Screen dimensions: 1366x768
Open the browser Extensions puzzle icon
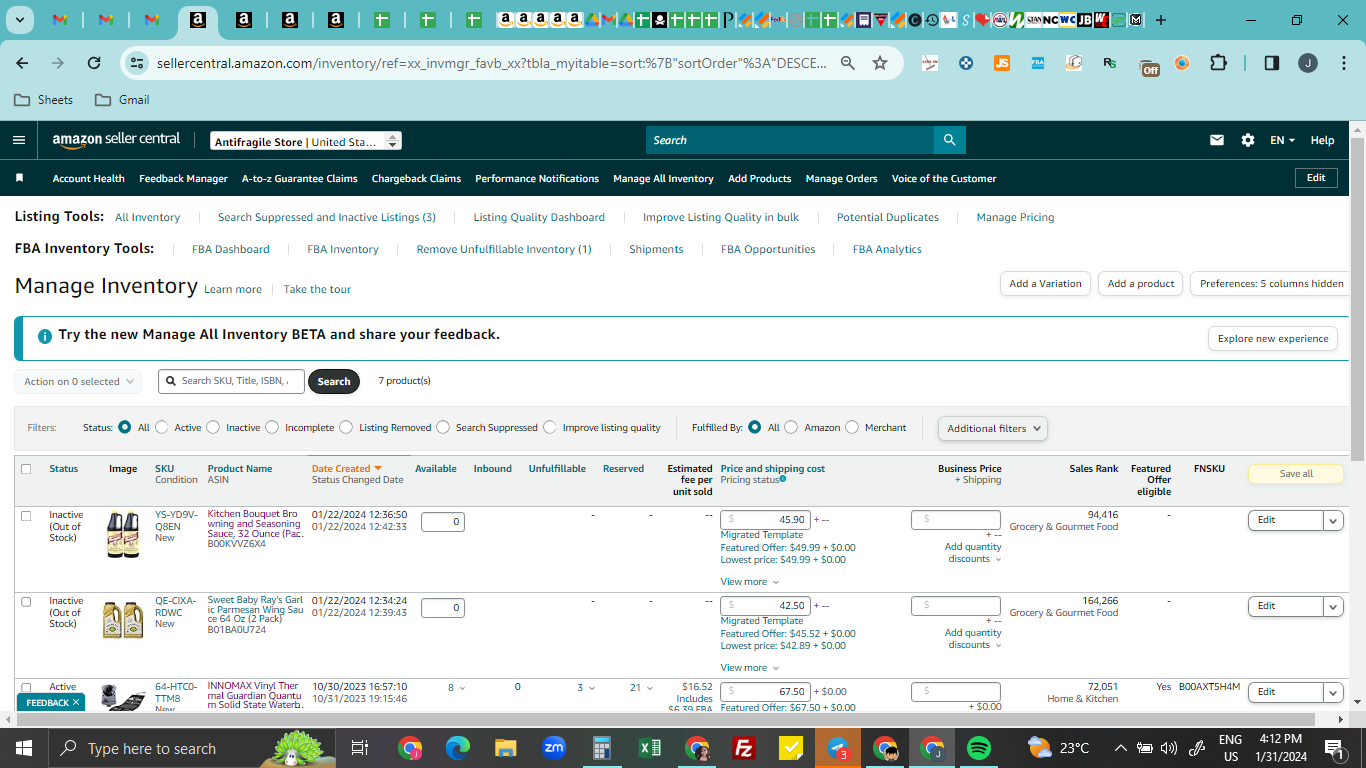tap(1218, 63)
